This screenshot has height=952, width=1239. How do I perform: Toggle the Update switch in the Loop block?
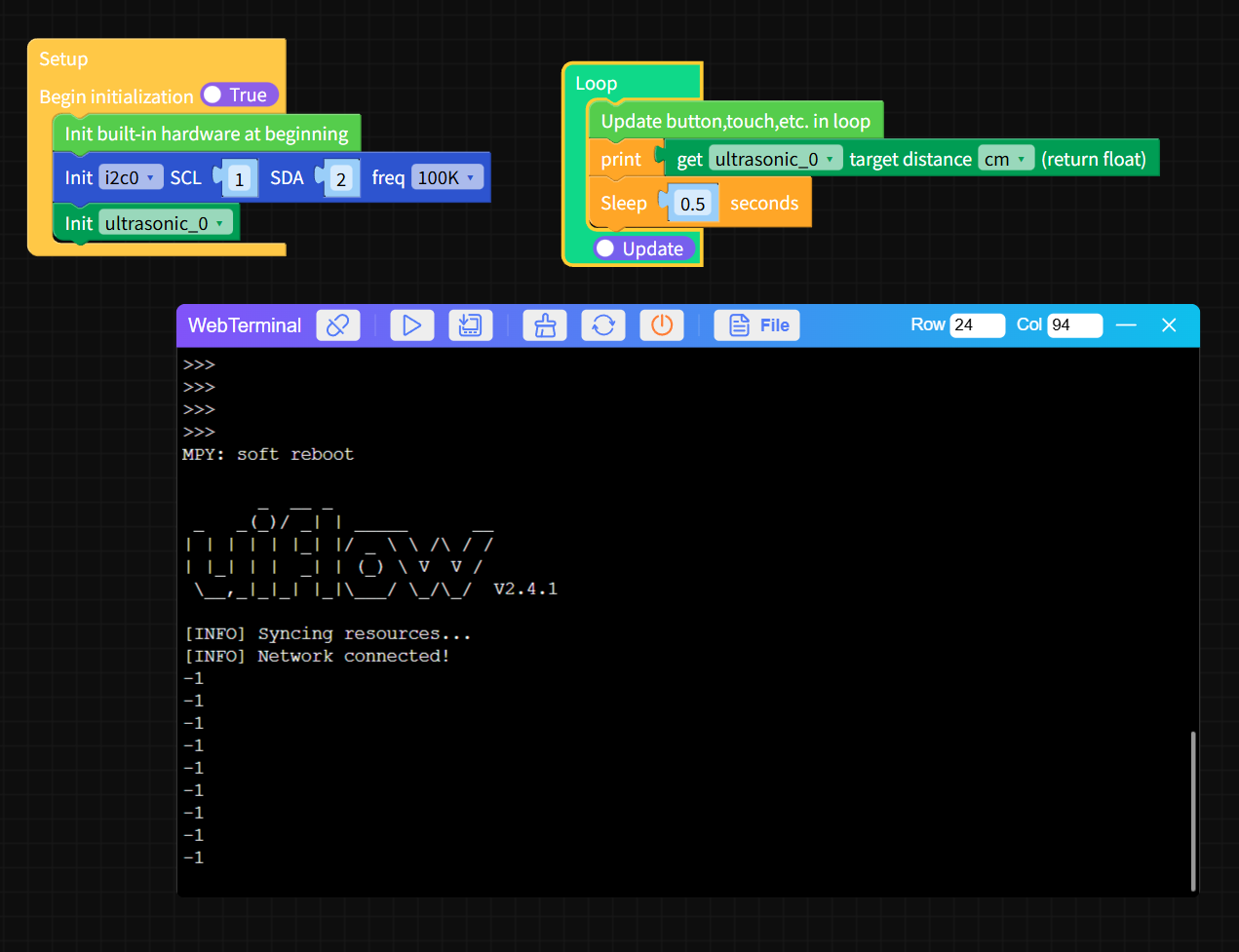[644, 248]
